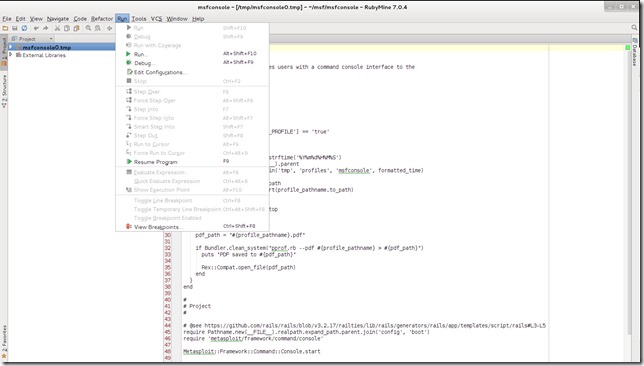Open the VCS menu

(156, 19)
